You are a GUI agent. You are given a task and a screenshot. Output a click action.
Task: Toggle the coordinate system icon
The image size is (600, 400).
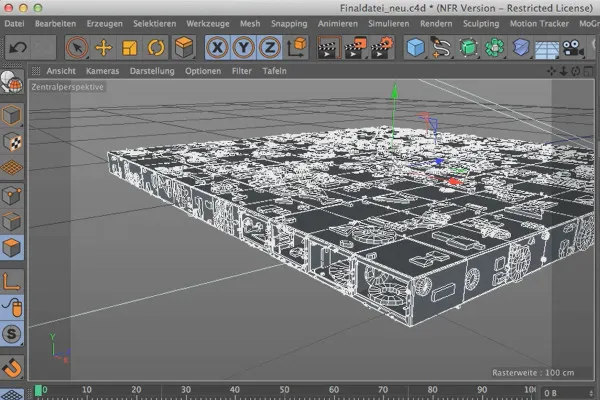296,48
